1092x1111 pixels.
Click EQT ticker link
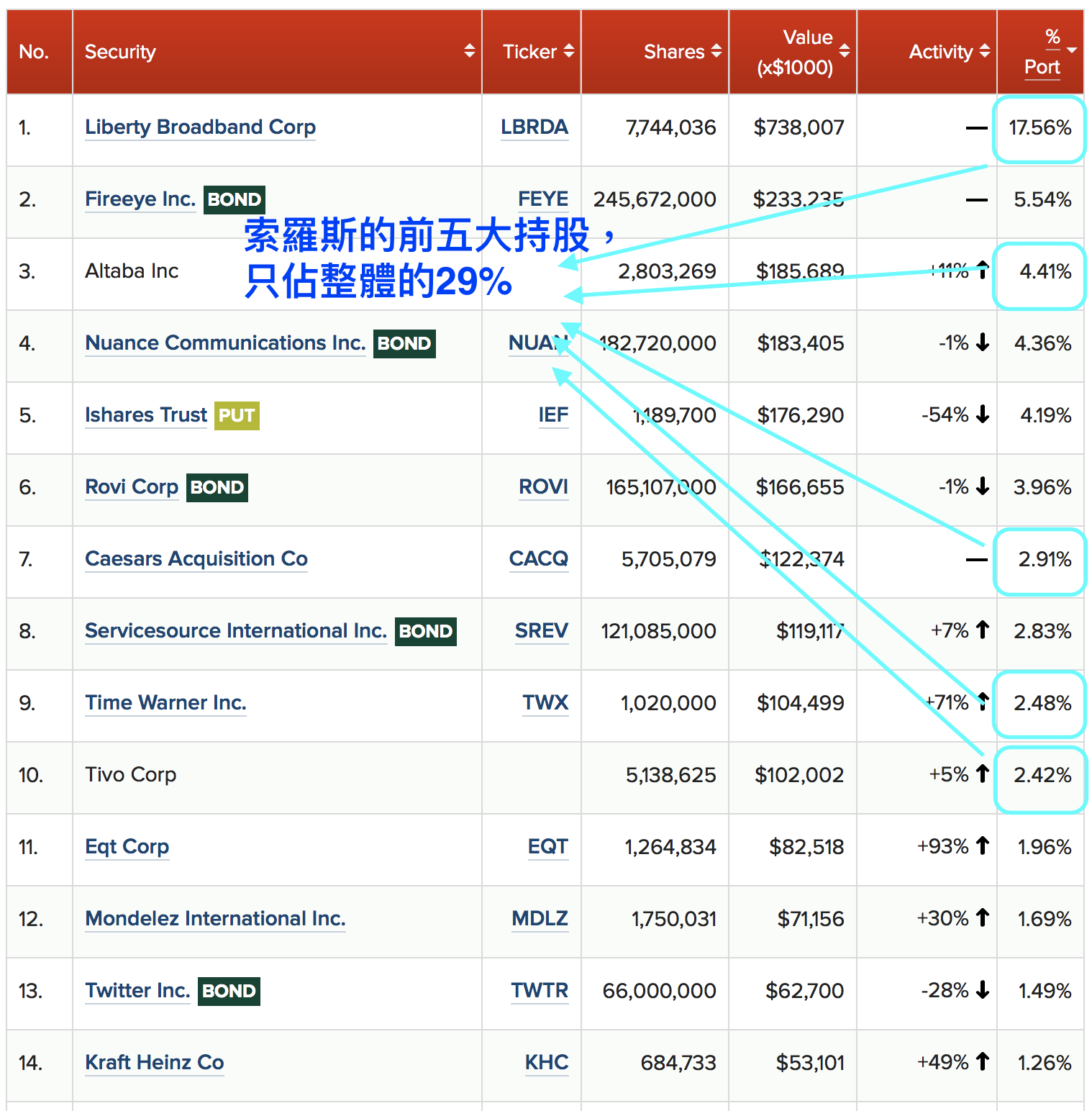click(x=548, y=847)
